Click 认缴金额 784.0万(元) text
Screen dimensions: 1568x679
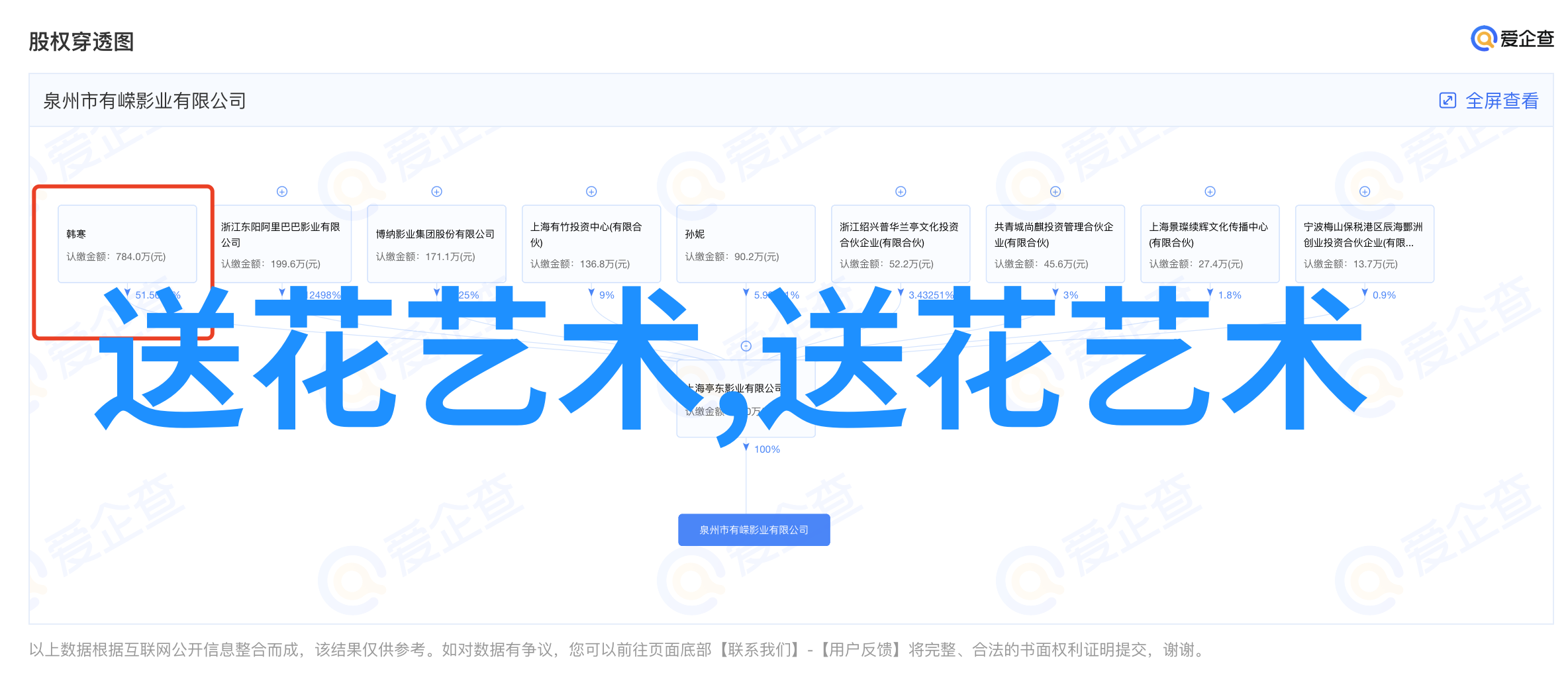116,257
